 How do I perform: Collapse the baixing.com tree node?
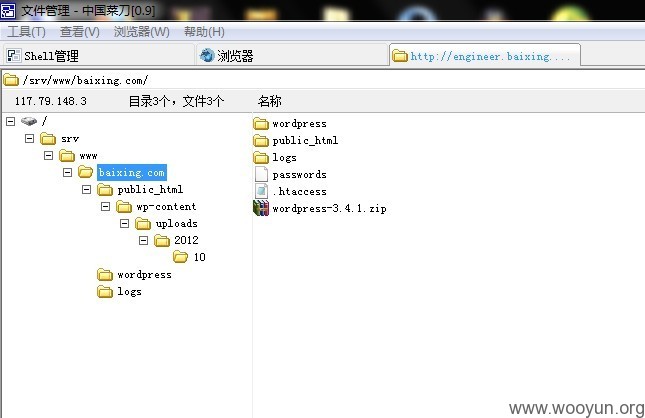pyautogui.click(x=67, y=172)
